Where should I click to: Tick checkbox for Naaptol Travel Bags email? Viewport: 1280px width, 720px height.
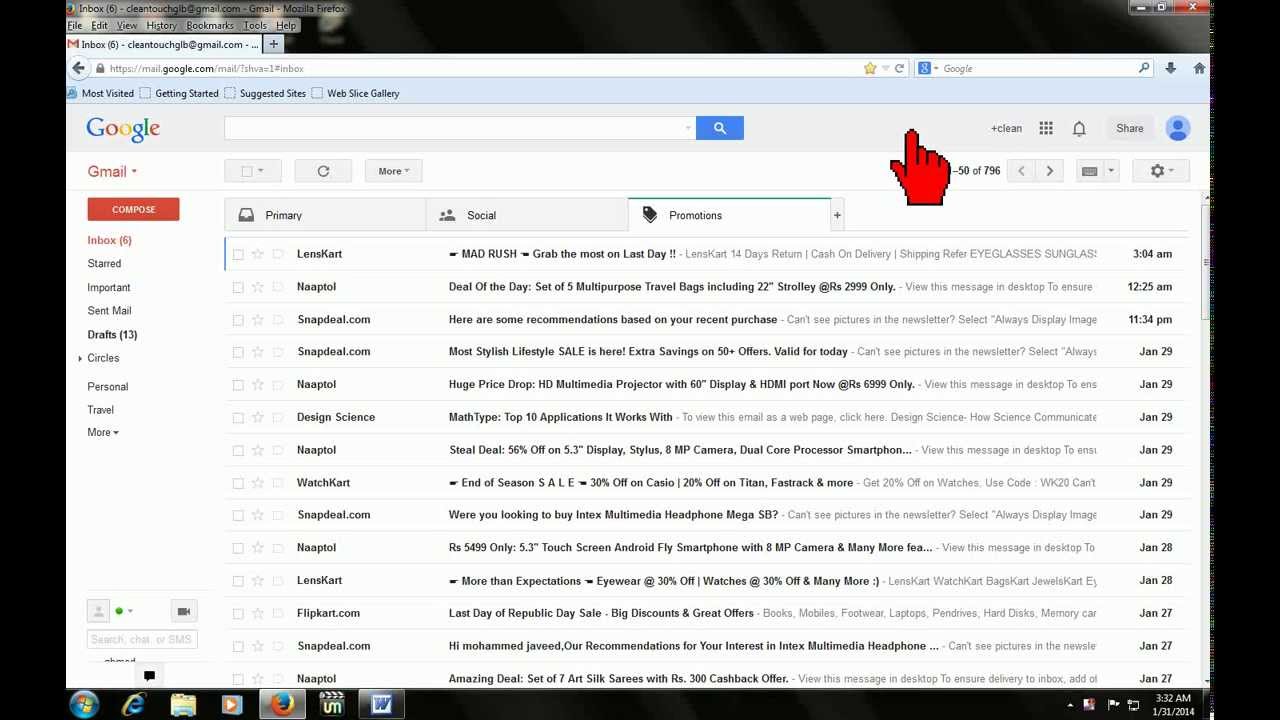(x=238, y=287)
